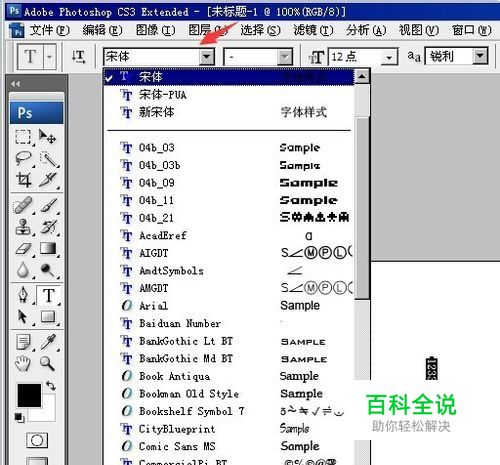500x465 pixels.
Task: Swap foreground and background colors
Action: [x=51, y=386]
